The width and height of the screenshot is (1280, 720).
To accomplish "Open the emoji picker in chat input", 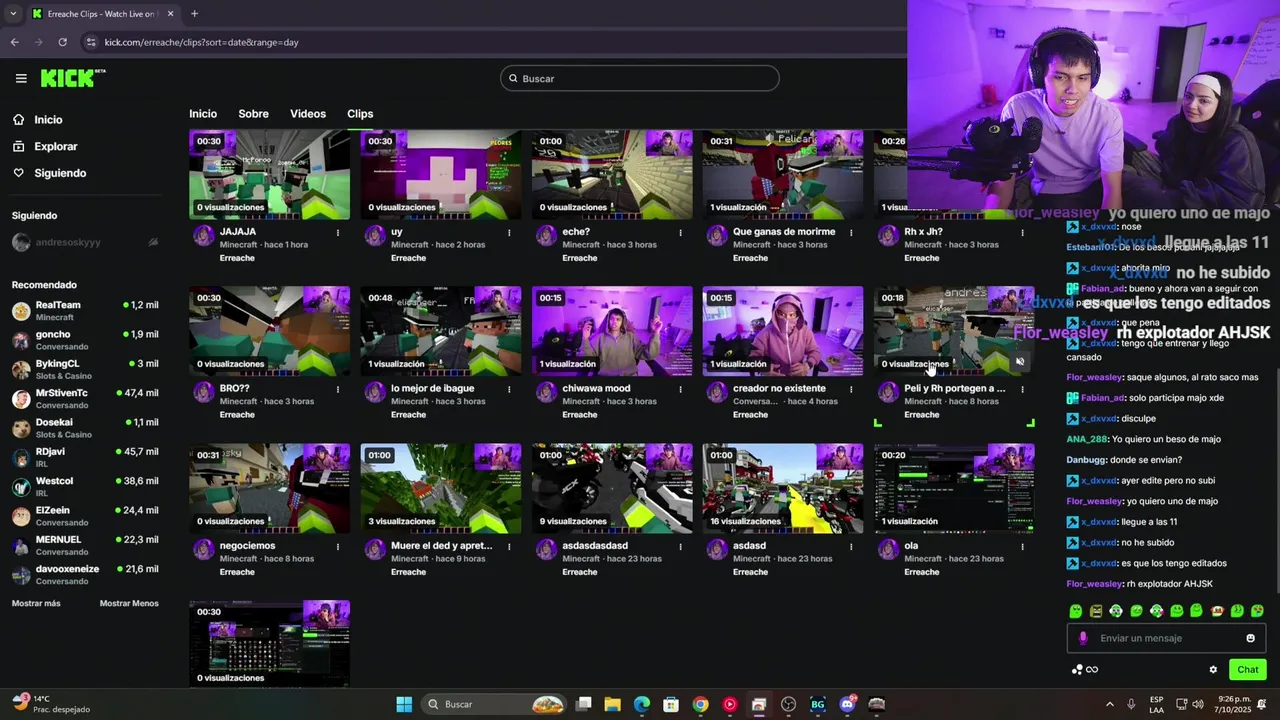I will [x=1250, y=638].
